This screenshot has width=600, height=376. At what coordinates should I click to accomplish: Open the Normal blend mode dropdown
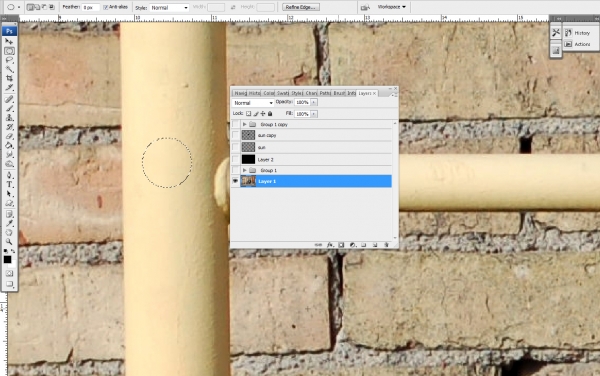pos(253,103)
